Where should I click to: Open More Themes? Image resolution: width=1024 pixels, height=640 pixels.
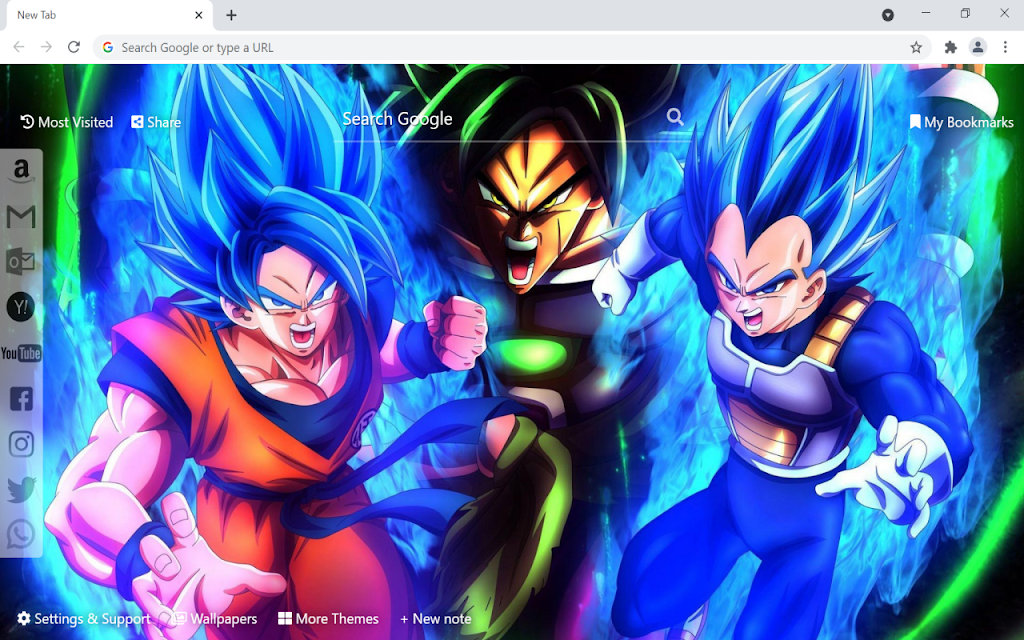328,618
